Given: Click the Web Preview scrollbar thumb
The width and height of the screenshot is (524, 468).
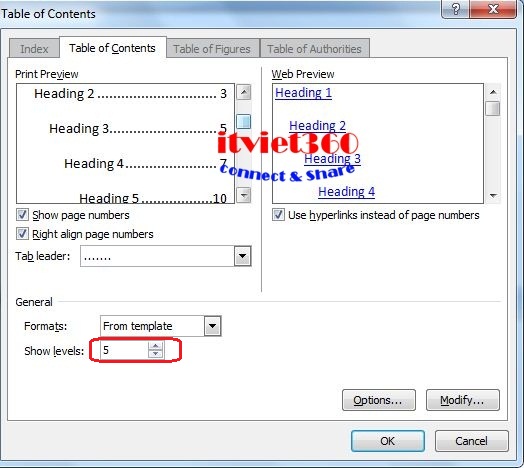Looking at the screenshot, I should click(x=493, y=108).
